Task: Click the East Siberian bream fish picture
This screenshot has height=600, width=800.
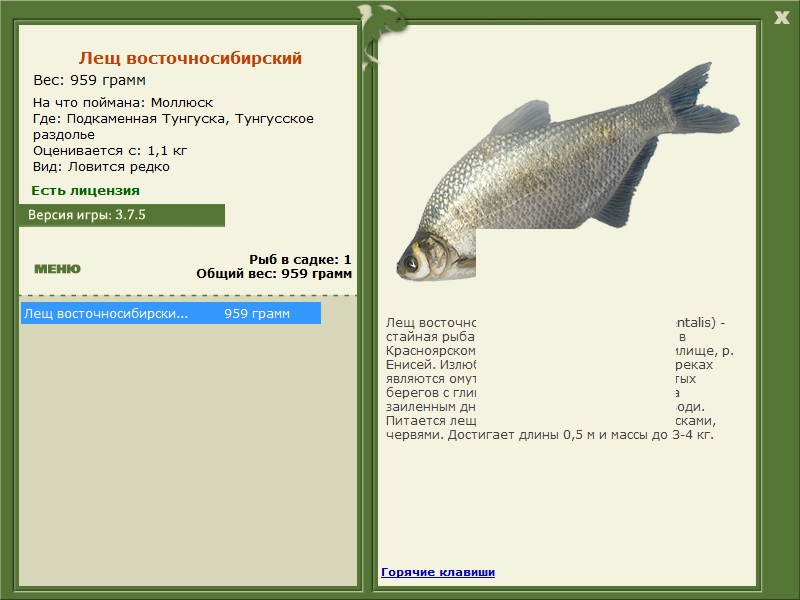Action: point(568,171)
